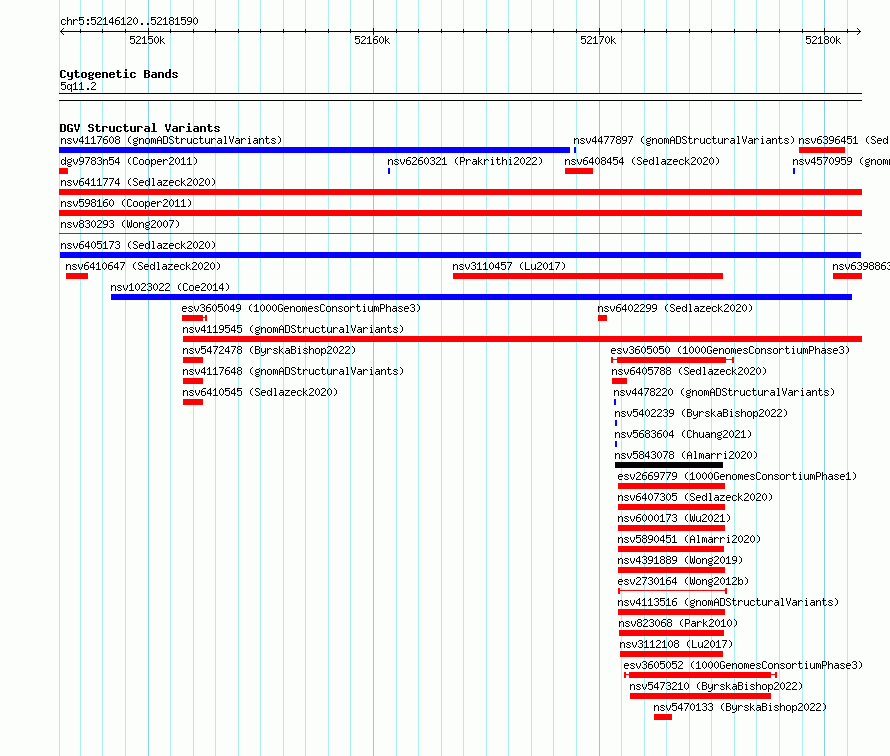Open nsv5472478 (ByrskaBishop2022) variant

click(269, 350)
